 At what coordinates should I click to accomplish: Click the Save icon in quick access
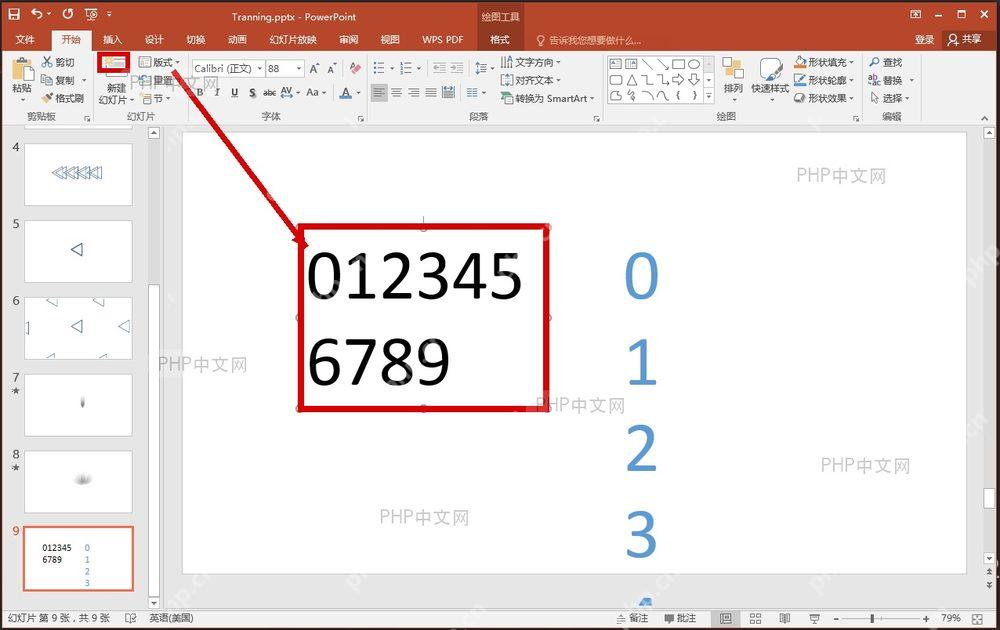[x=14, y=13]
